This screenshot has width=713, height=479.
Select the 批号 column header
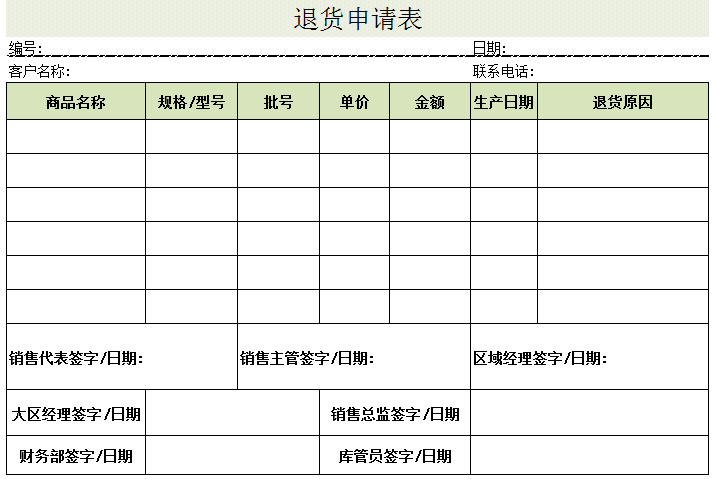coord(278,101)
